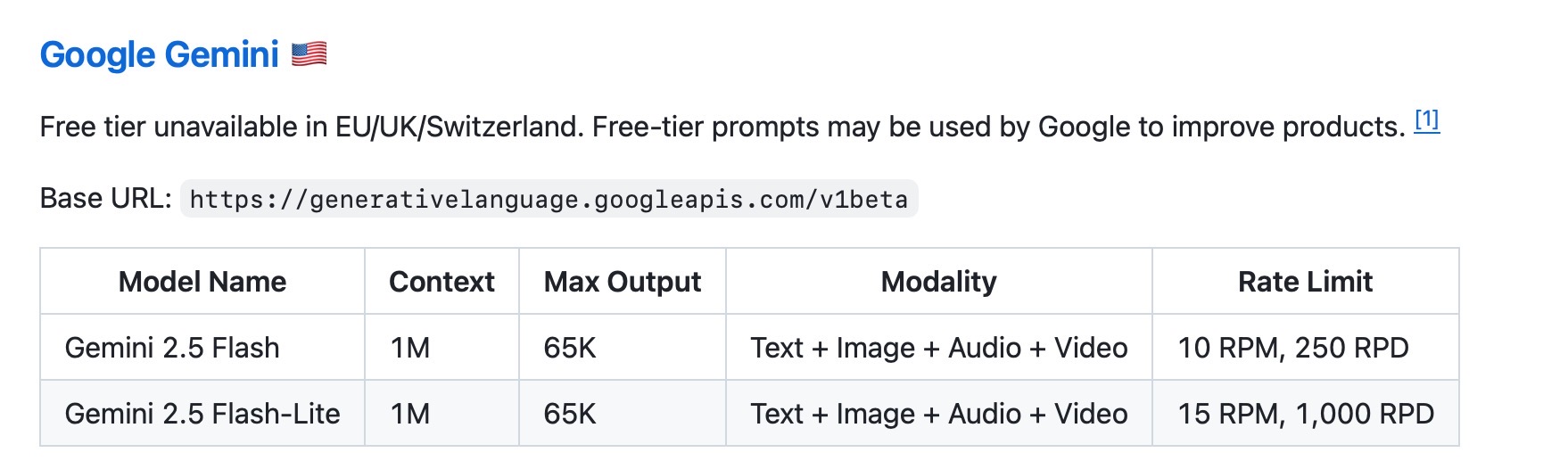Click the Model Name column header
This screenshot has width=1568, height=469.
(x=202, y=282)
